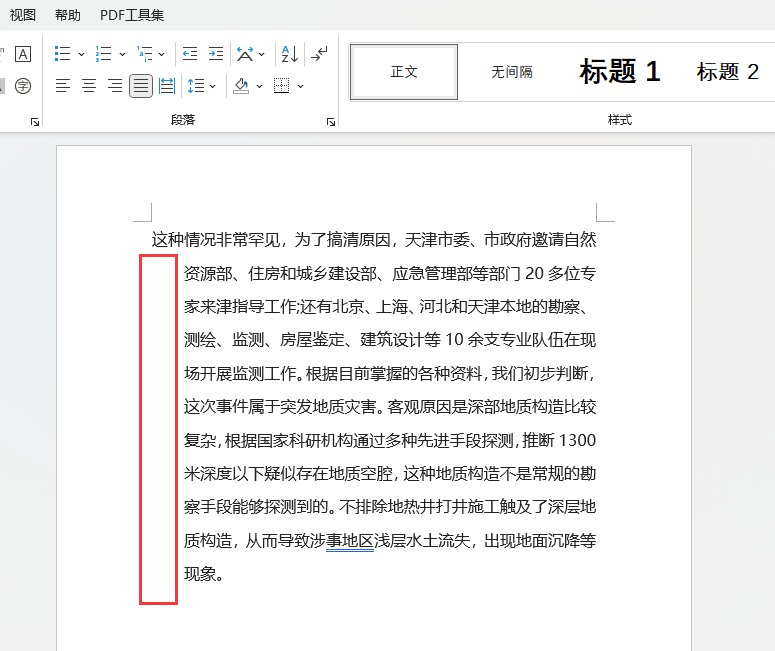This screenshot has width=775, height=651.
Task: Decrease the paragraph indent
Action: [x=190, y=54]
